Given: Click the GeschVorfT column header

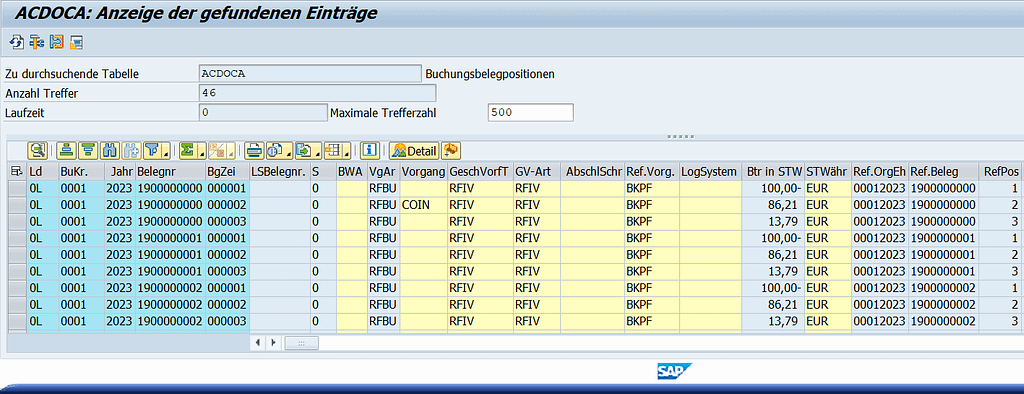Looking at the screenshot, I should (x=480, y=171).
